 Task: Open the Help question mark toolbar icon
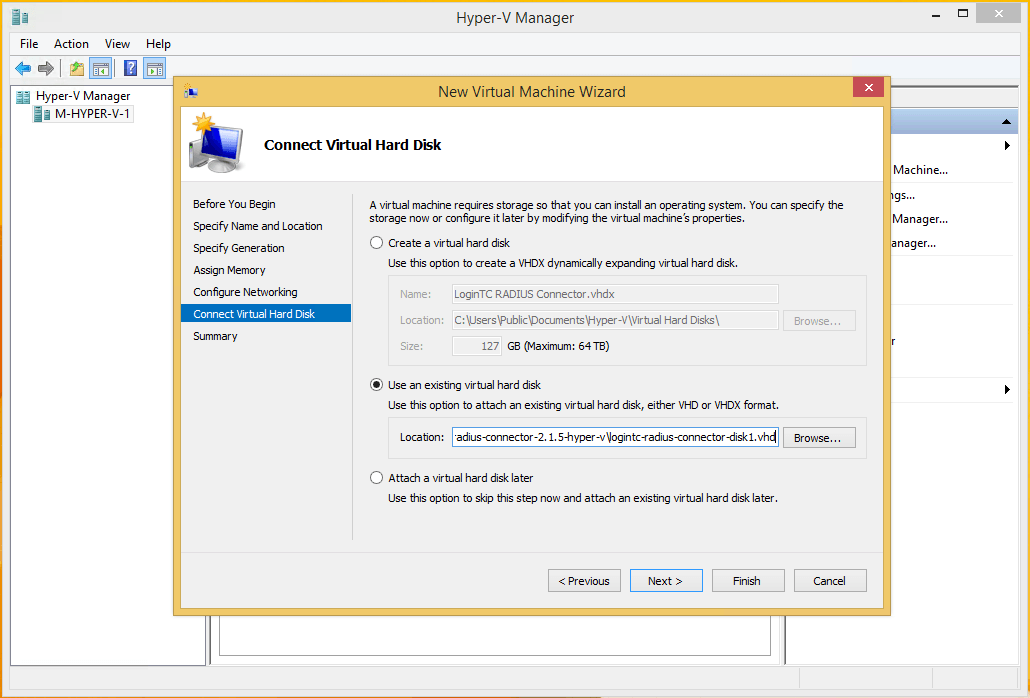pyautogui.click(x=131, y=68)
